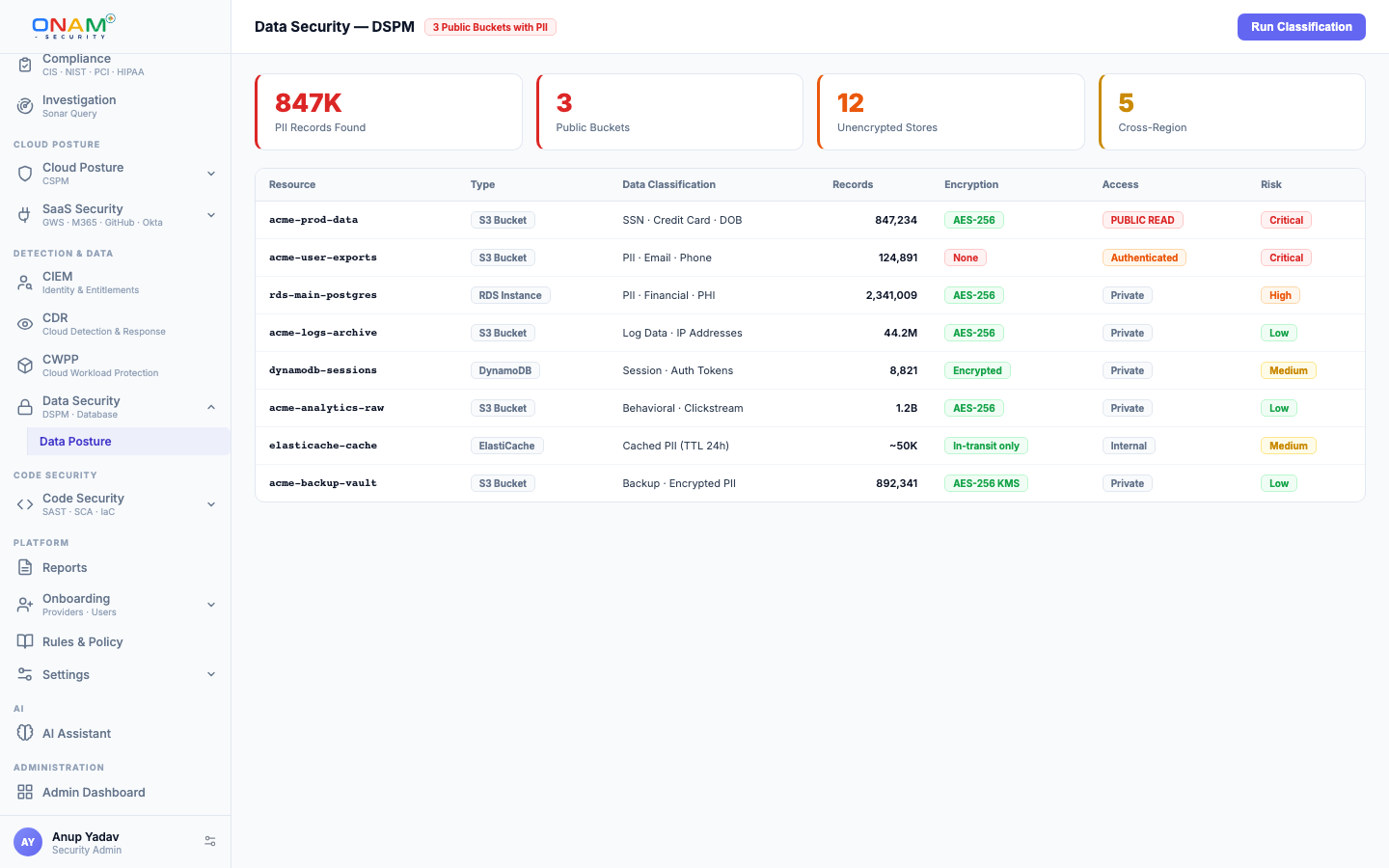Open the 3 Public Buckets card
This screenshot has width=1389, height=868.
tap(669, 112)
